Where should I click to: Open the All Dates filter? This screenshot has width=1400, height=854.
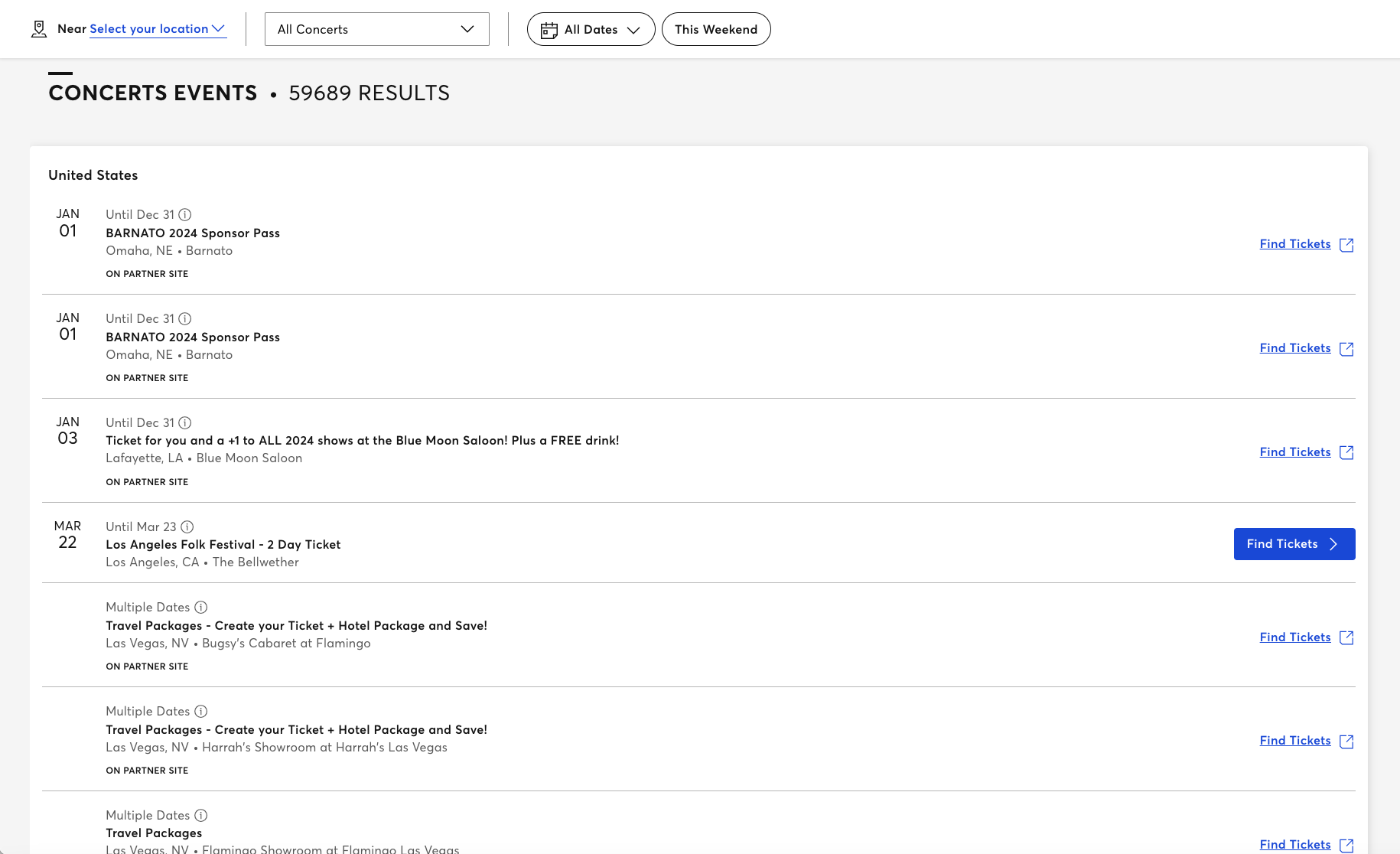pos(591,29)
